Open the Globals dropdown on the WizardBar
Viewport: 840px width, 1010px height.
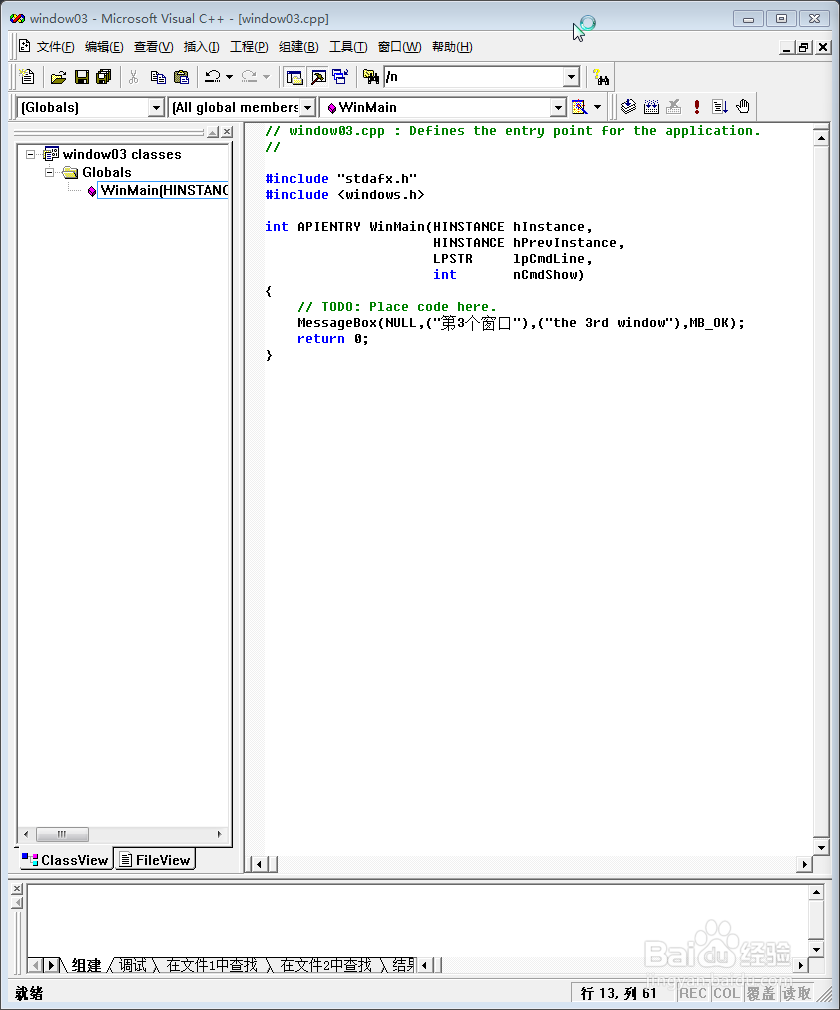(x=156, y=107)
